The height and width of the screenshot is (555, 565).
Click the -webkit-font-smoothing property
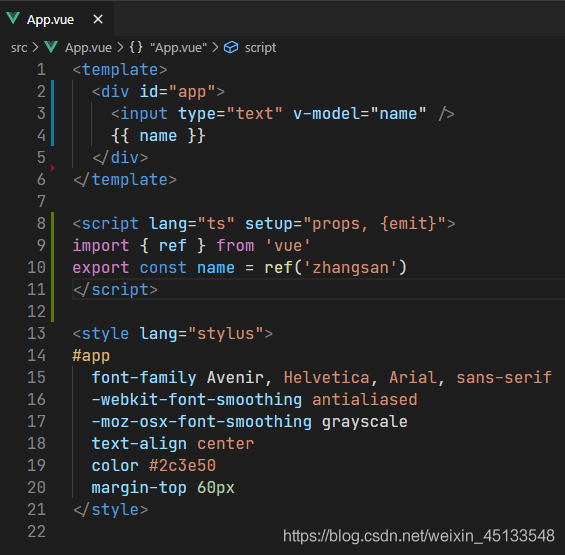pyautogui.click(x=197, y=400)
